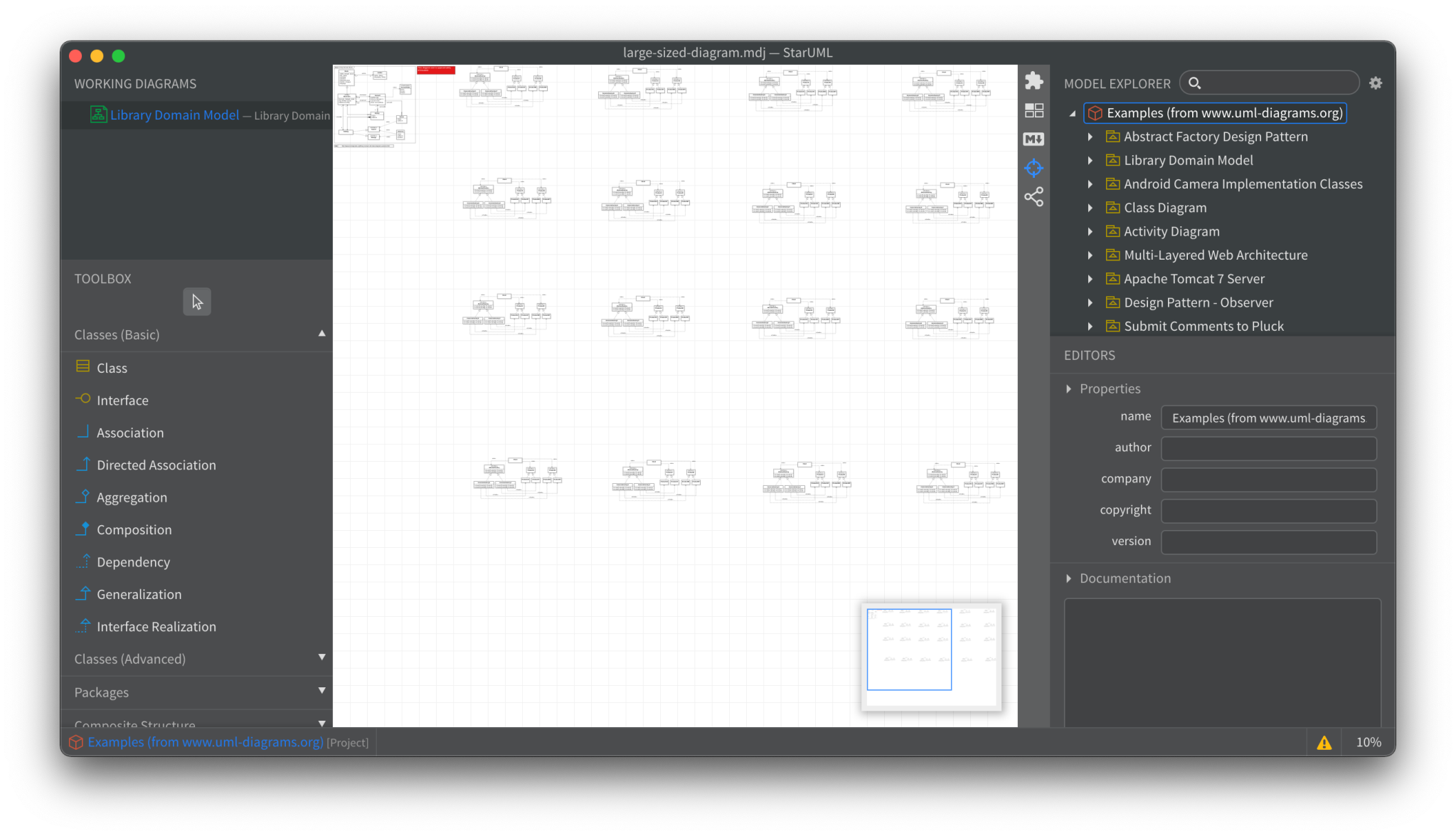The width and height of the screenshot is (1456, 836).
Task: Collapse the Classes (Basic) section
Action: [x=322, y=332]
